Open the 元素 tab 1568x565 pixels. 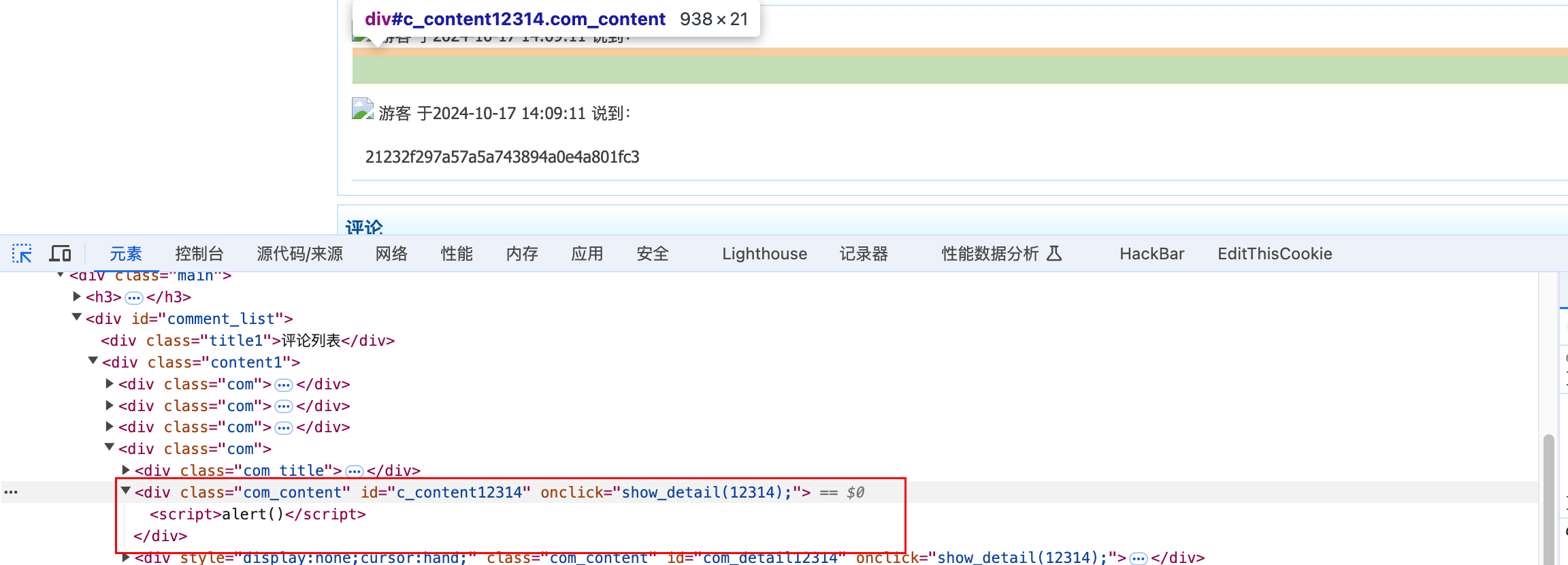126,254
